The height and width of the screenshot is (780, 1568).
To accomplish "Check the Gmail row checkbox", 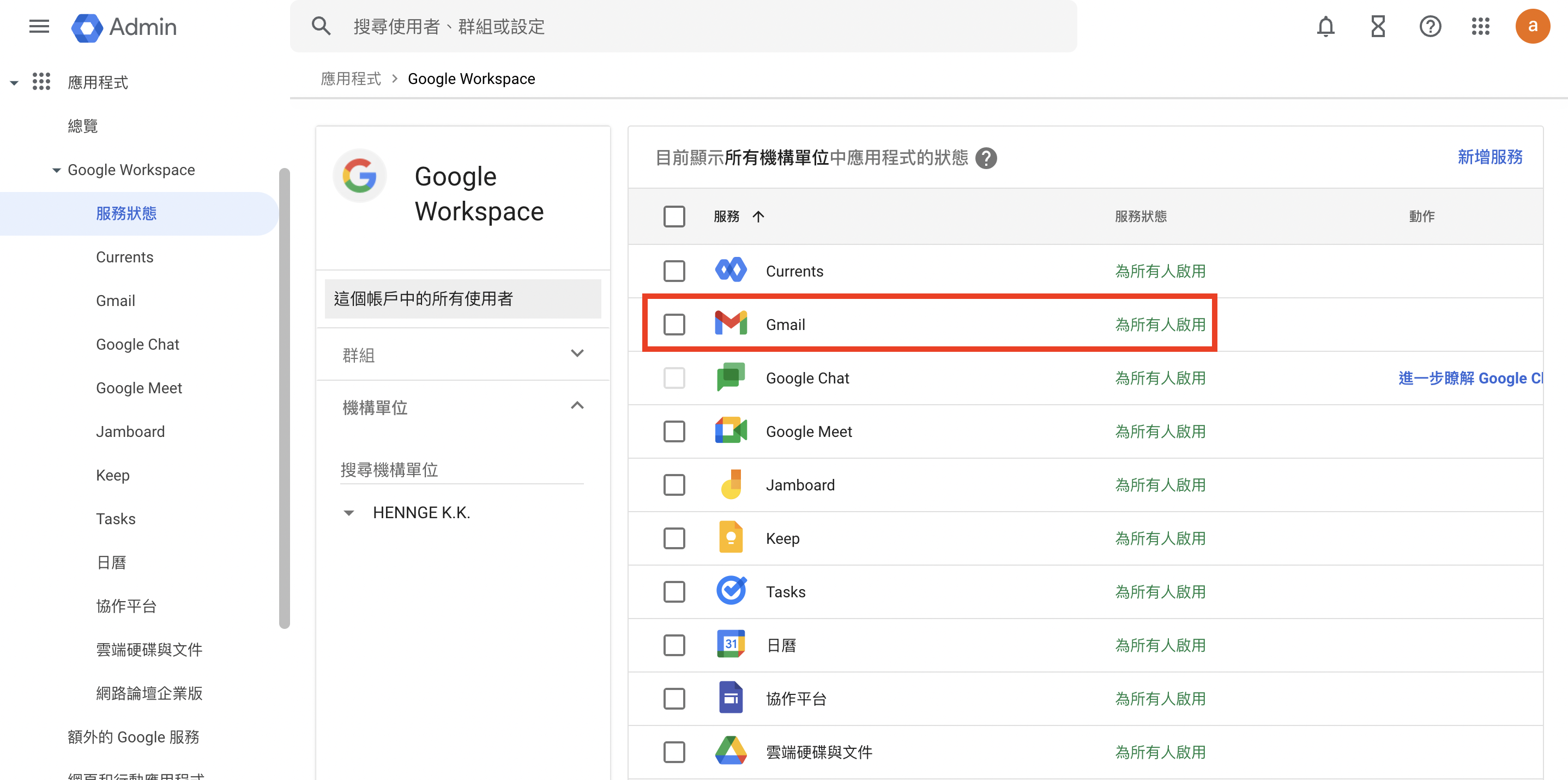I will 674,325.
